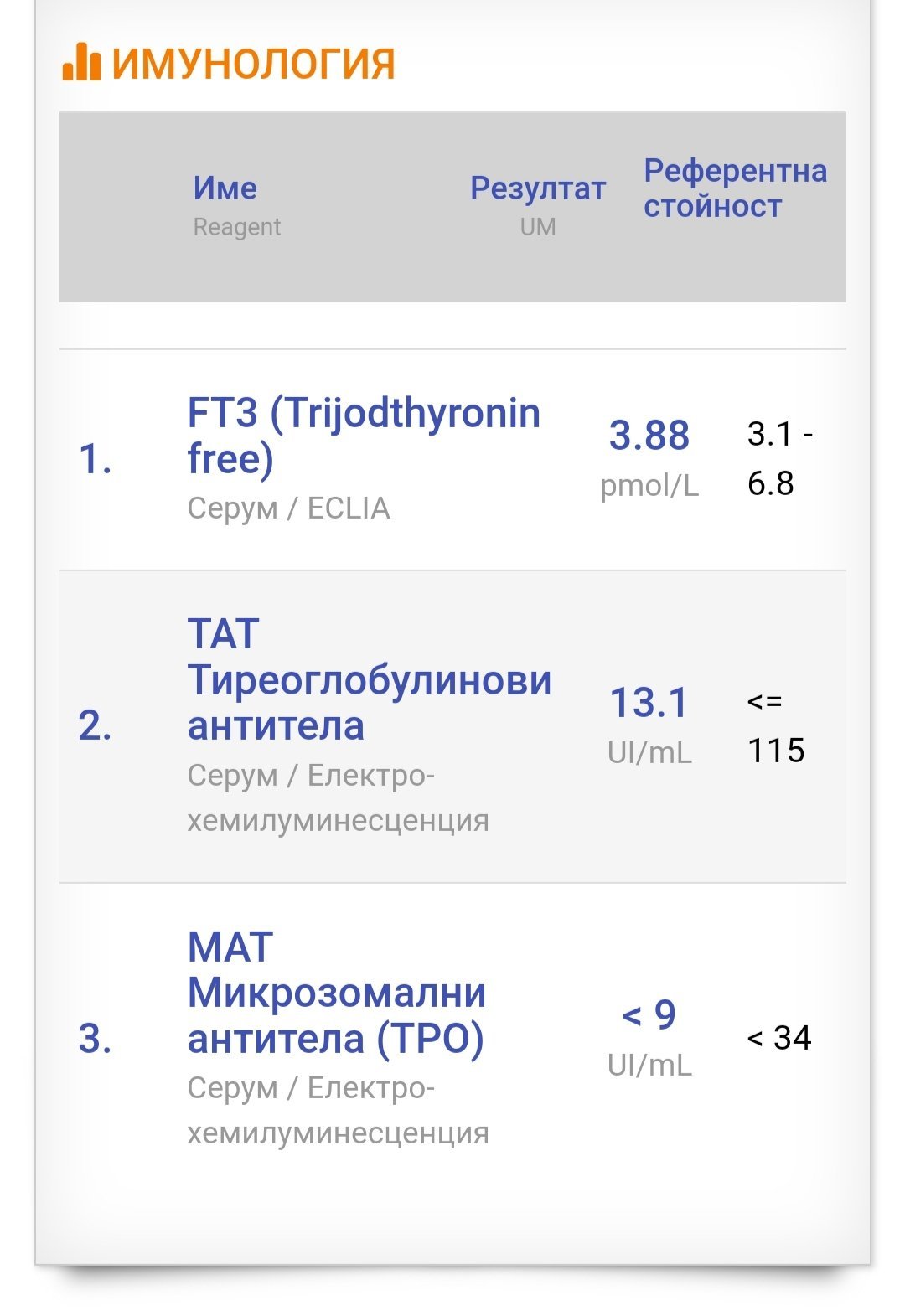Viewport: 905px width, 1316px height.
Task: Click the FT3 reference range 3.1 - 6.8
Action: click(x=780, y=458)
